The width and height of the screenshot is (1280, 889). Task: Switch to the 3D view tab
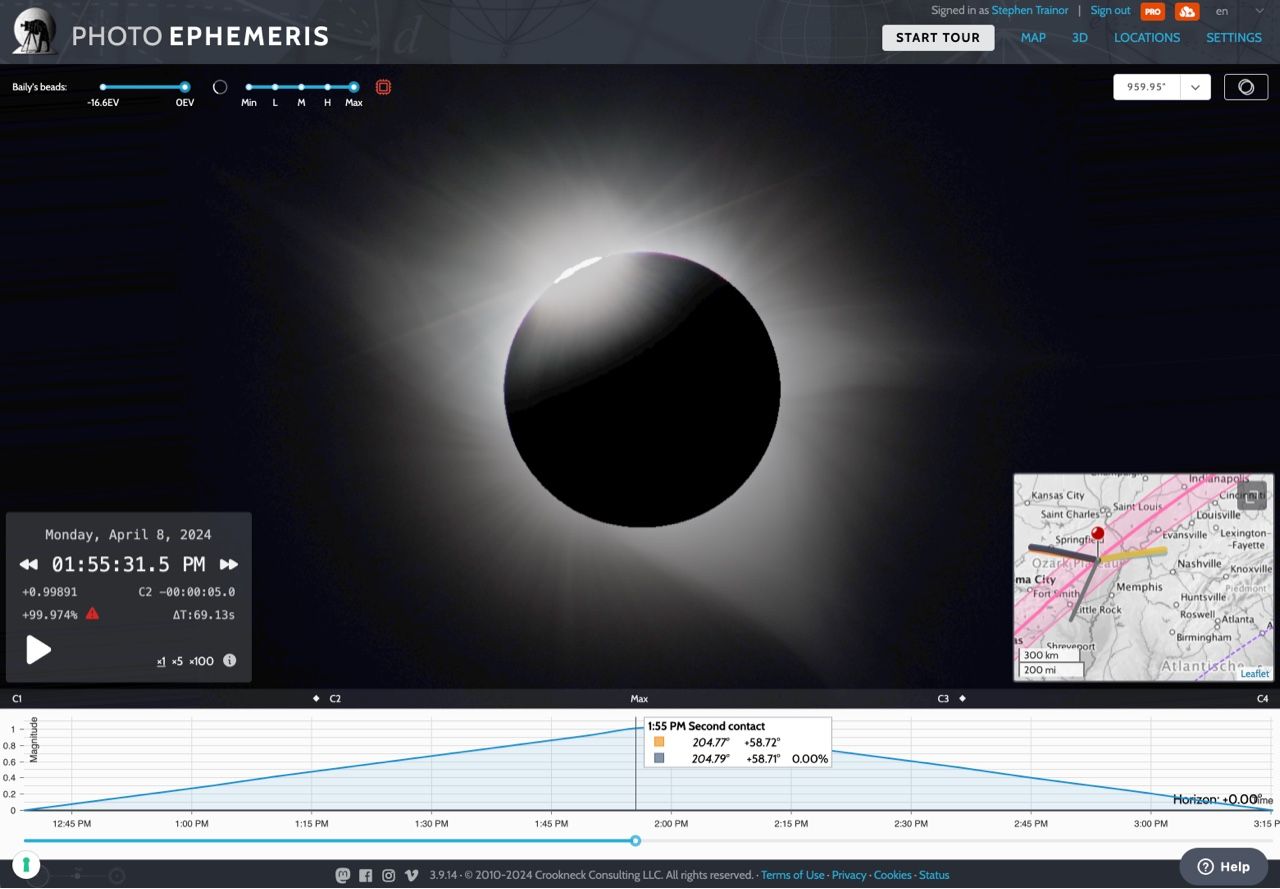click(1080, 38)
